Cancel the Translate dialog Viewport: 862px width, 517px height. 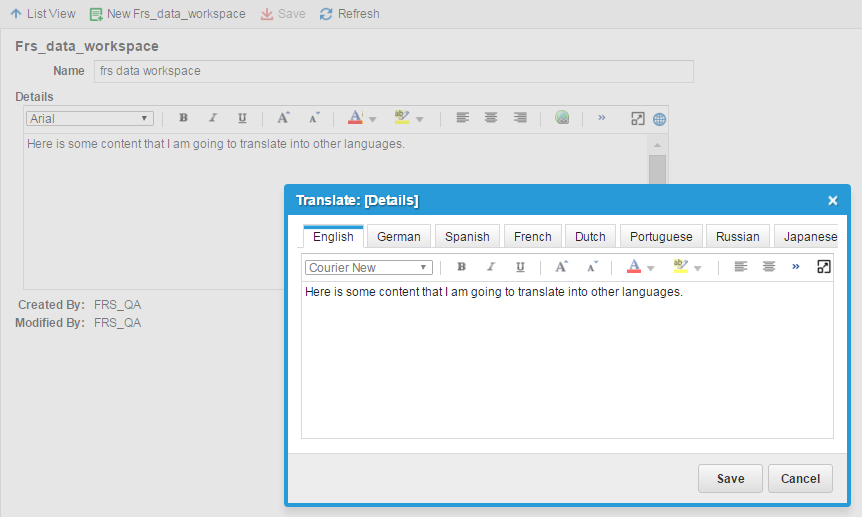(800, 479)
